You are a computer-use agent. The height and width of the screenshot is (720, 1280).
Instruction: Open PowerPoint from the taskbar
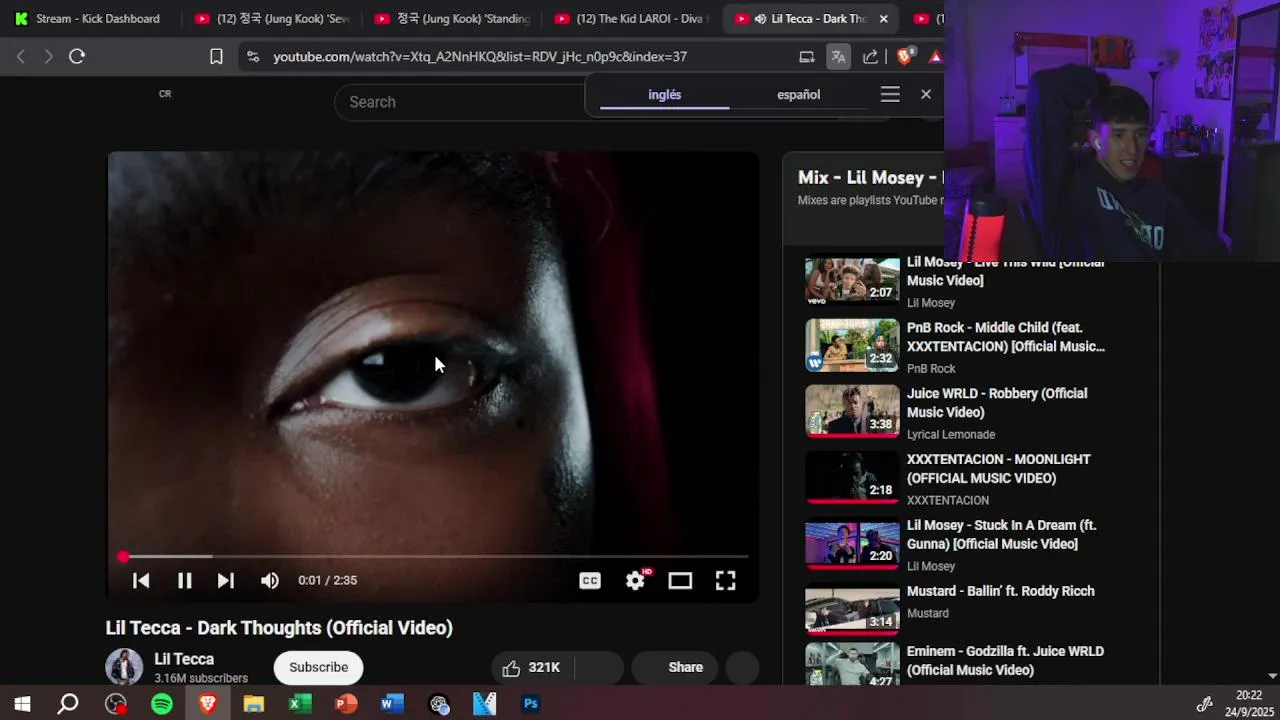pos(346,704)
